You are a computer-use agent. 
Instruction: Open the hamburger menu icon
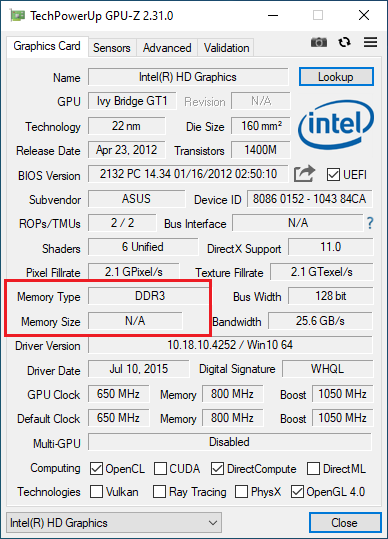coord(370,42)
